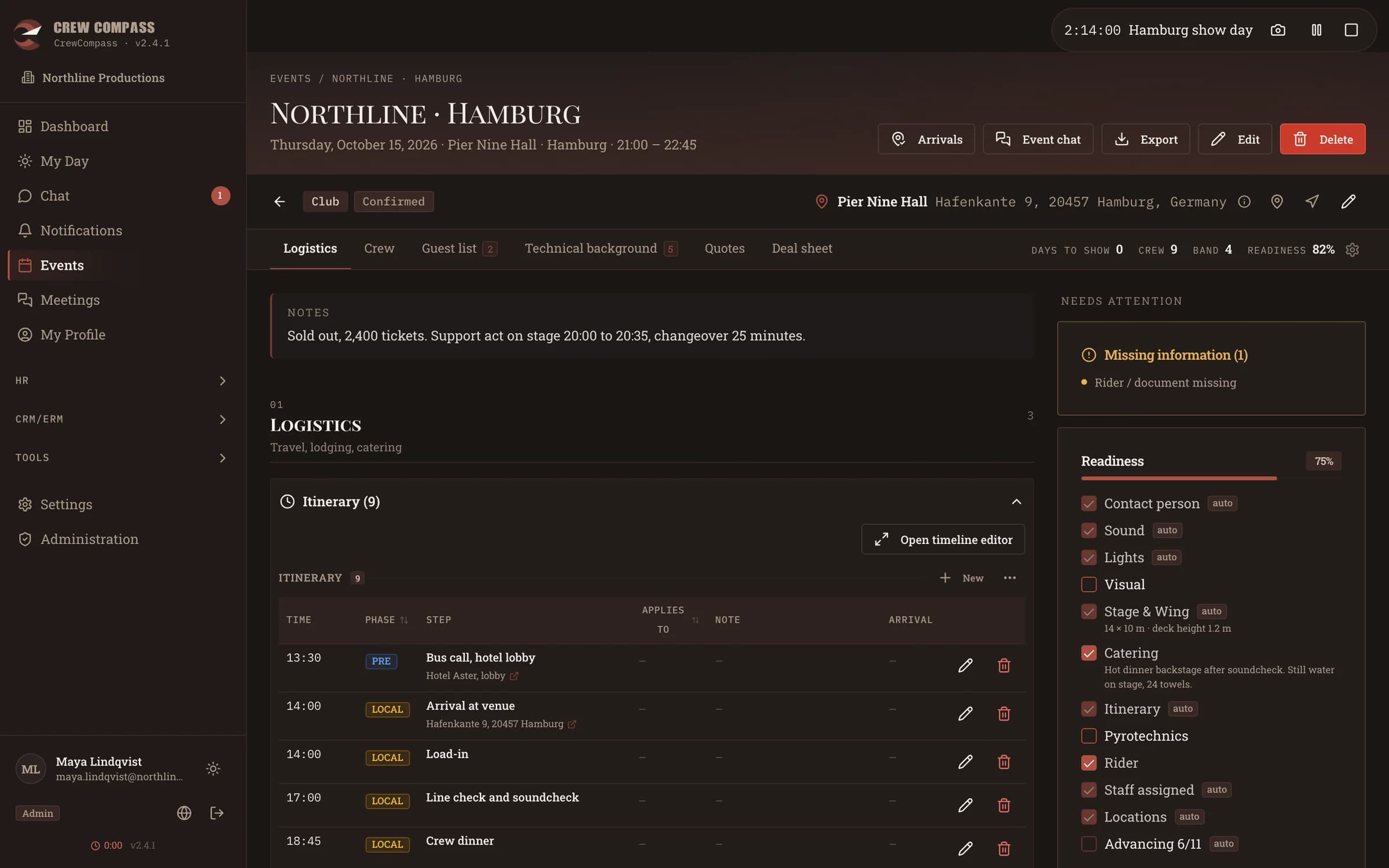The height and width of the screenshot is (868, 1389).
Task: Toggle theme with sun icon by profile
Action: click(x=213, y=768)
